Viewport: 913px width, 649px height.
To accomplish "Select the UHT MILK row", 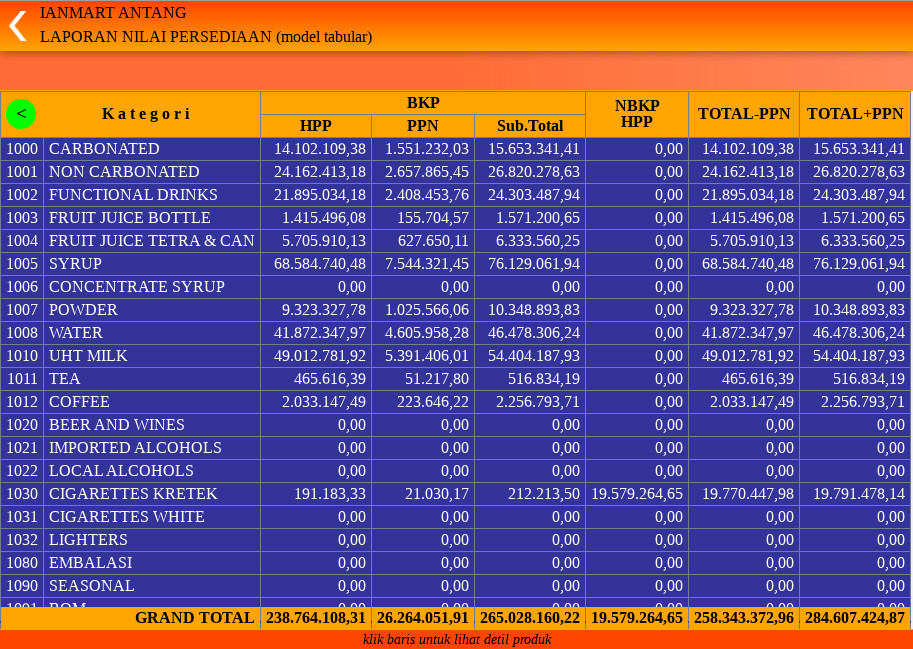I will point(88,356).
